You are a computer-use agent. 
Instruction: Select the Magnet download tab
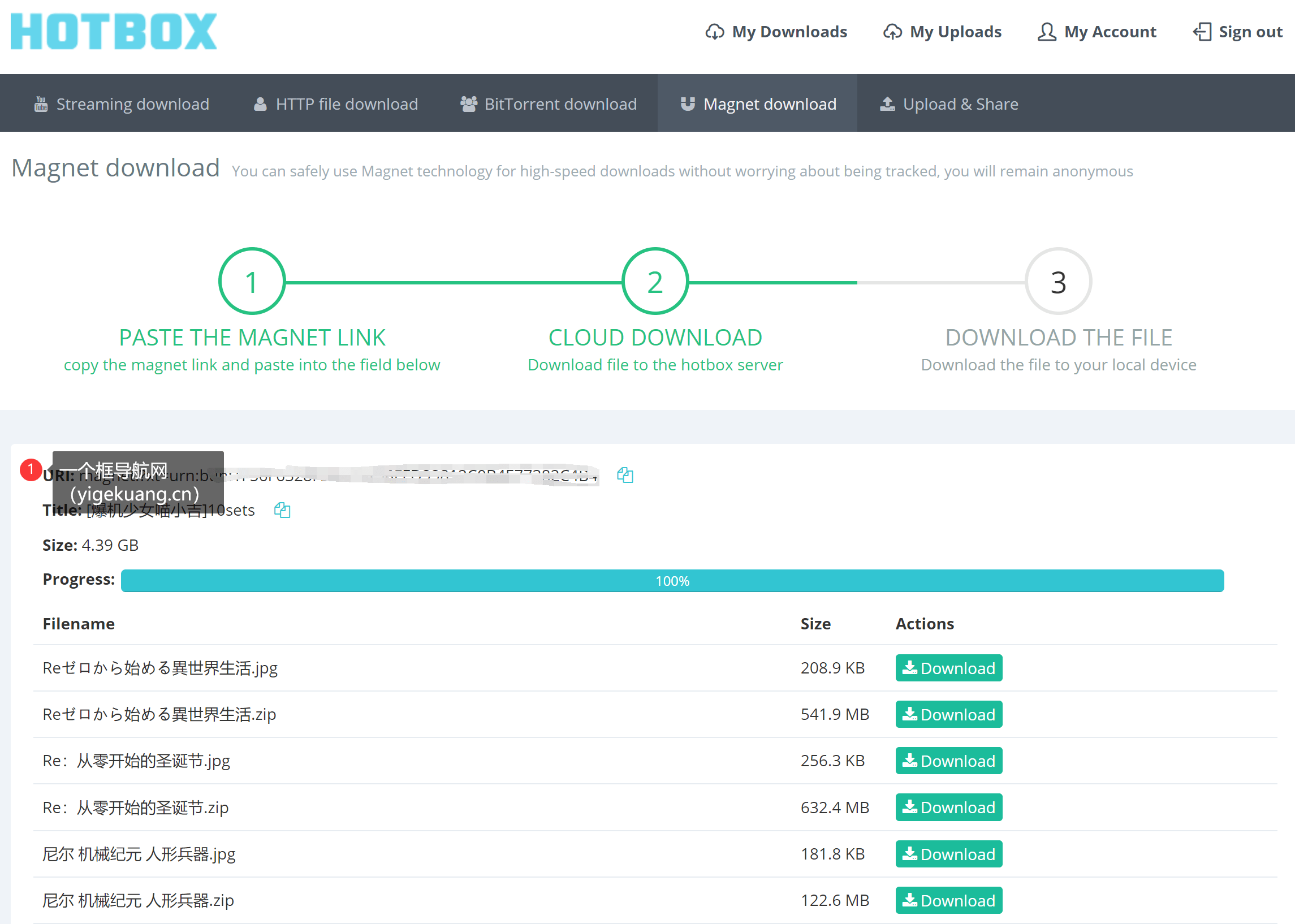pyautogui.click(x=757, y=103)
